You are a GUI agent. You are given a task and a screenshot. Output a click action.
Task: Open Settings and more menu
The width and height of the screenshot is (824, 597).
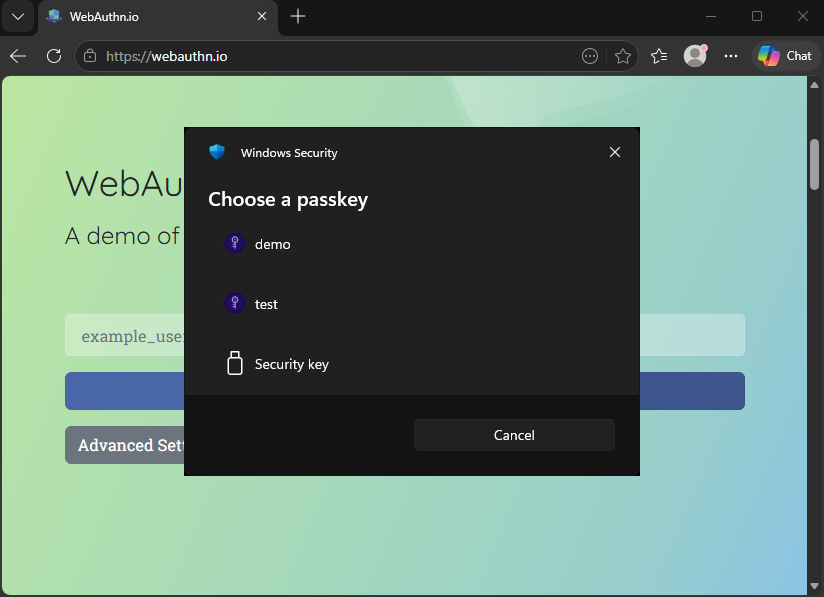point(730,56)
